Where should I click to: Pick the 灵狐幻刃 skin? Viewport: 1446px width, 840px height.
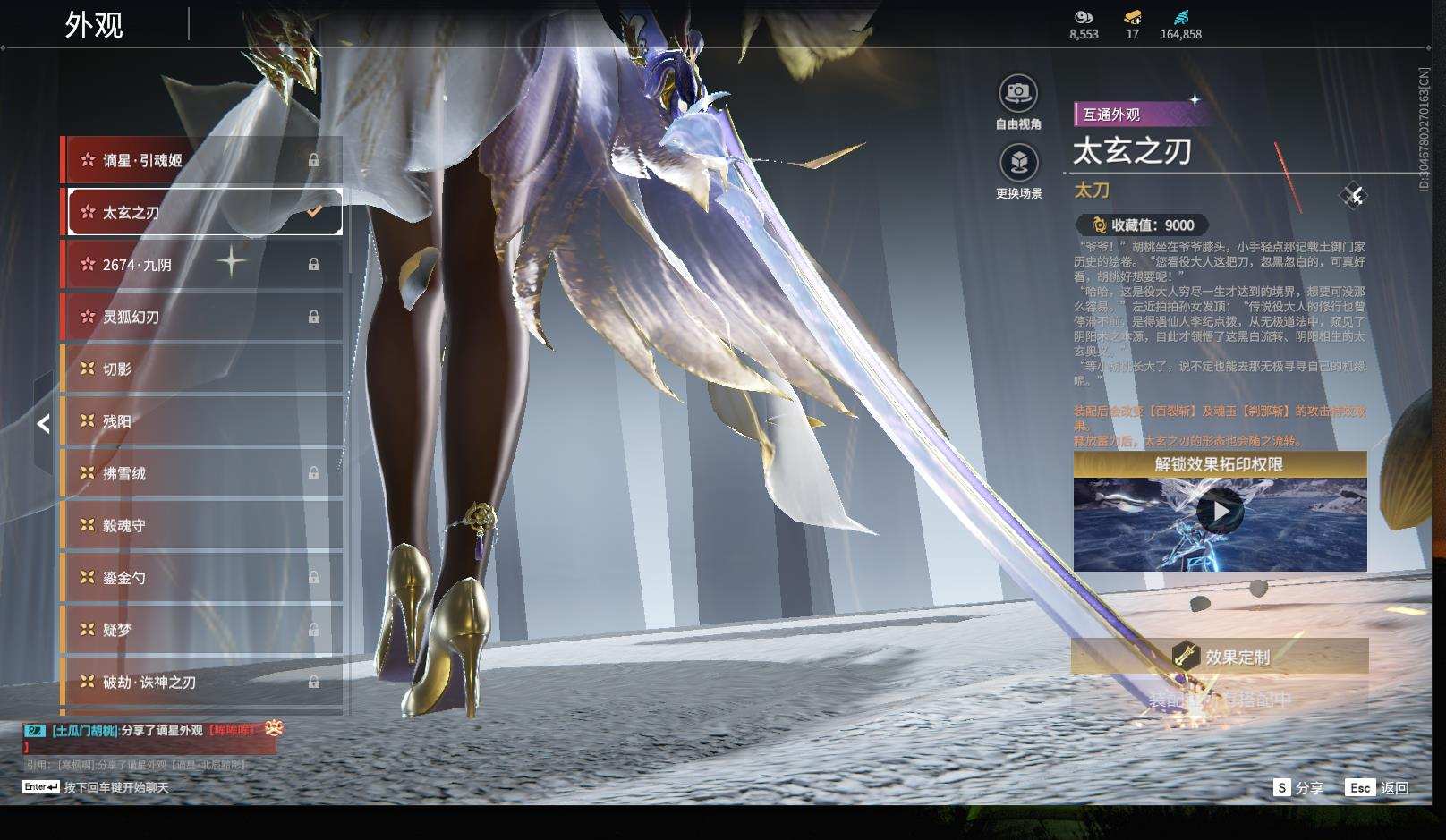click(x=201, y=317)
